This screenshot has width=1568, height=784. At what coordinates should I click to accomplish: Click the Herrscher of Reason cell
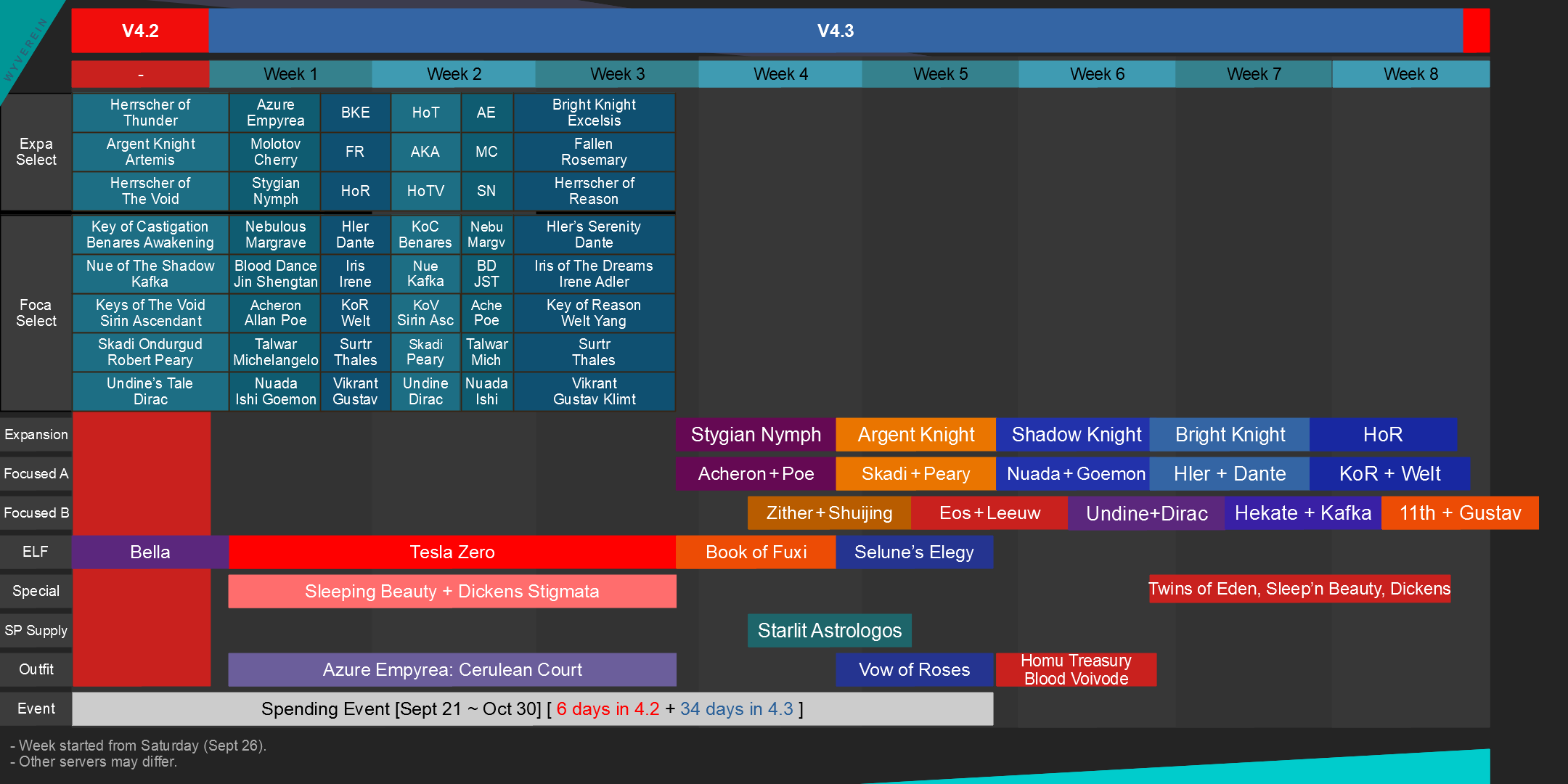pyautogui.click(x=594, y=191)
